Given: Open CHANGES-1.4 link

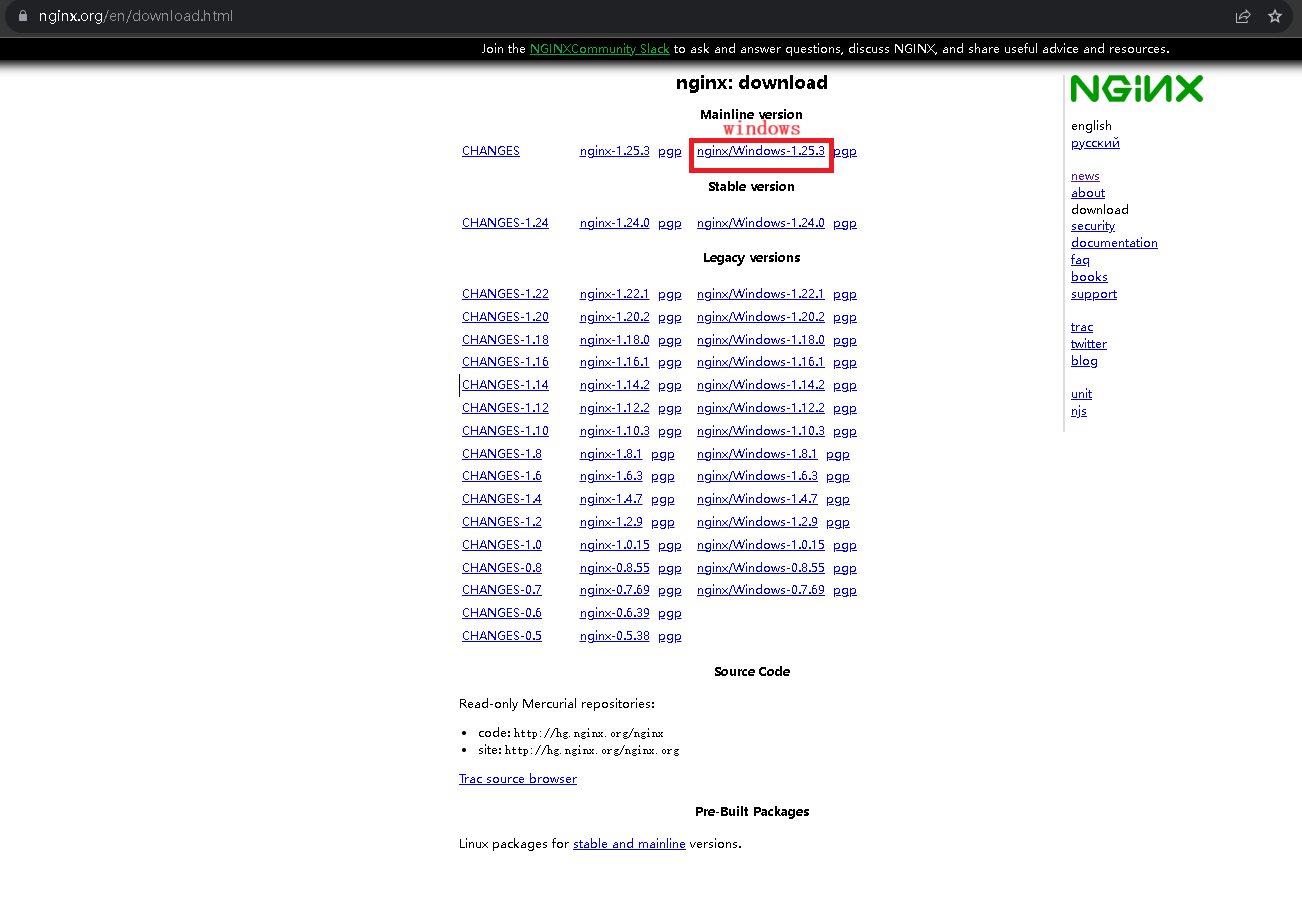Looking at the screenshot, I should [x=502, y=499].
